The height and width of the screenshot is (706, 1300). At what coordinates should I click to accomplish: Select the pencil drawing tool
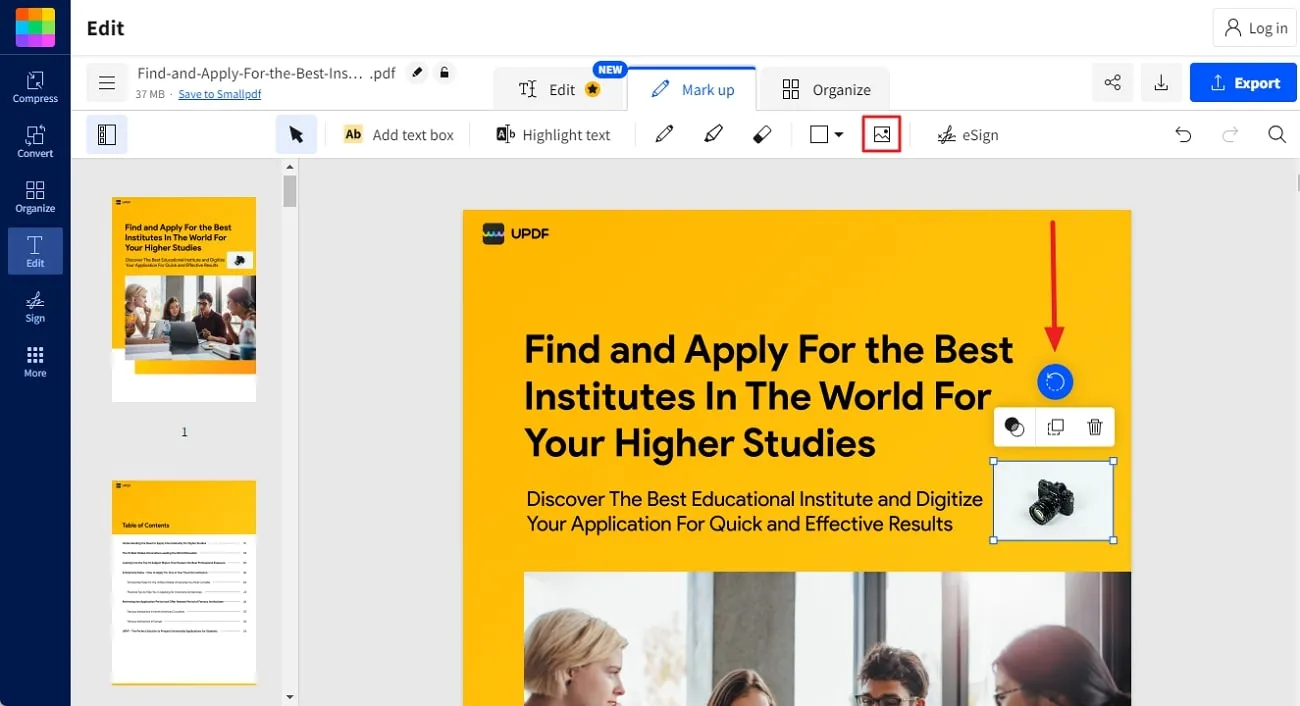663,134
